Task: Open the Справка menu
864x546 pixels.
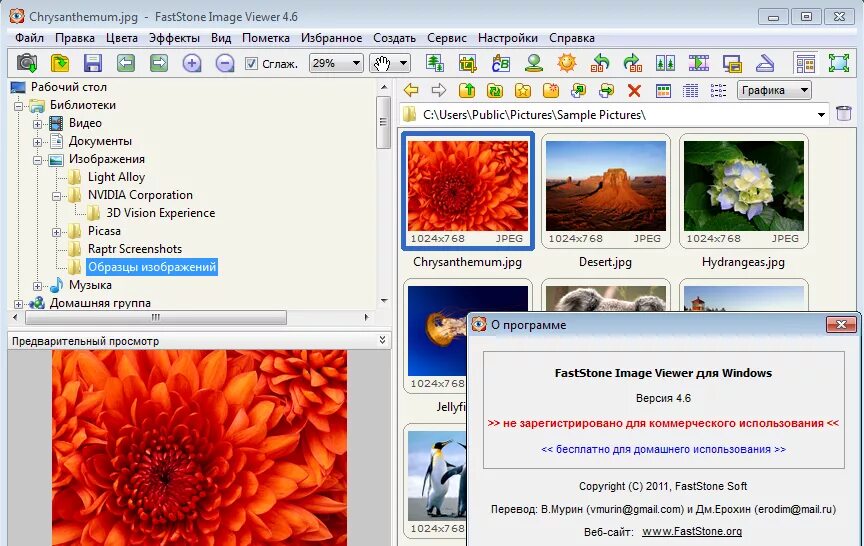Action: pos(571,38)
